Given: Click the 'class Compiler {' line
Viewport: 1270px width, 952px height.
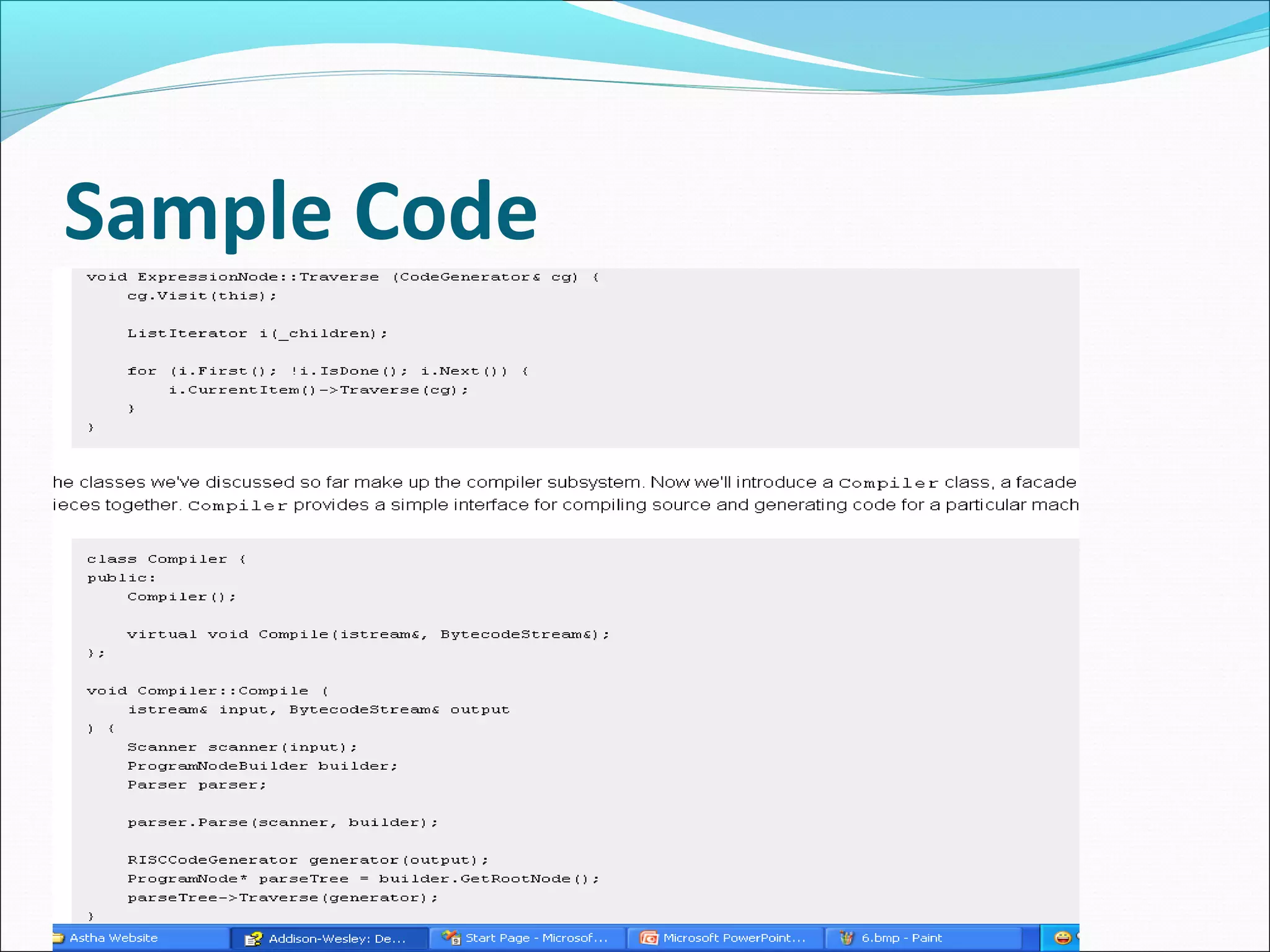Looking at the screenshot, I should (x=167, y=559).
